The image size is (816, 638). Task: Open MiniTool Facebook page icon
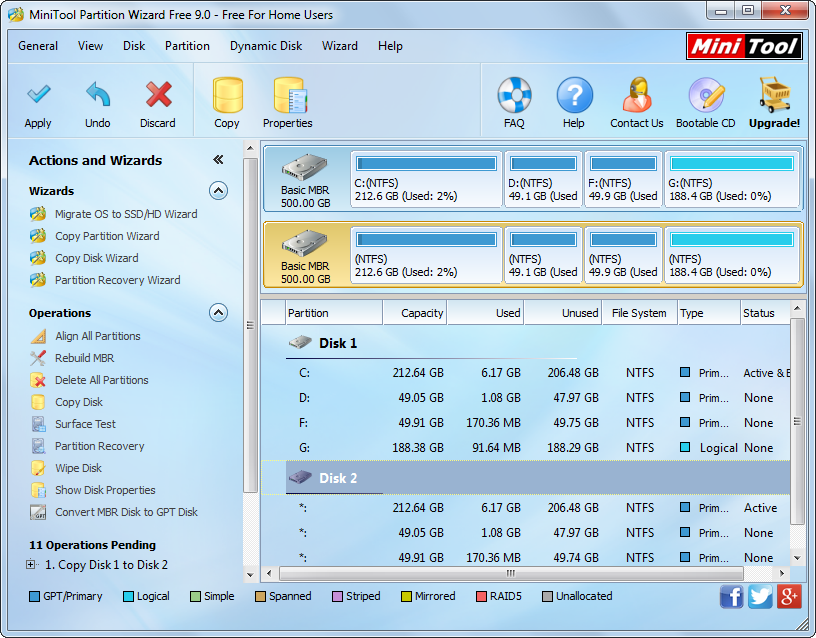[x=732, y=596]
